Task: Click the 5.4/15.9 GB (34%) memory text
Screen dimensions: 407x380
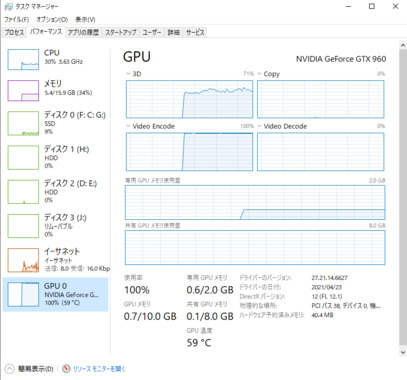Action: tap(68, 93)
